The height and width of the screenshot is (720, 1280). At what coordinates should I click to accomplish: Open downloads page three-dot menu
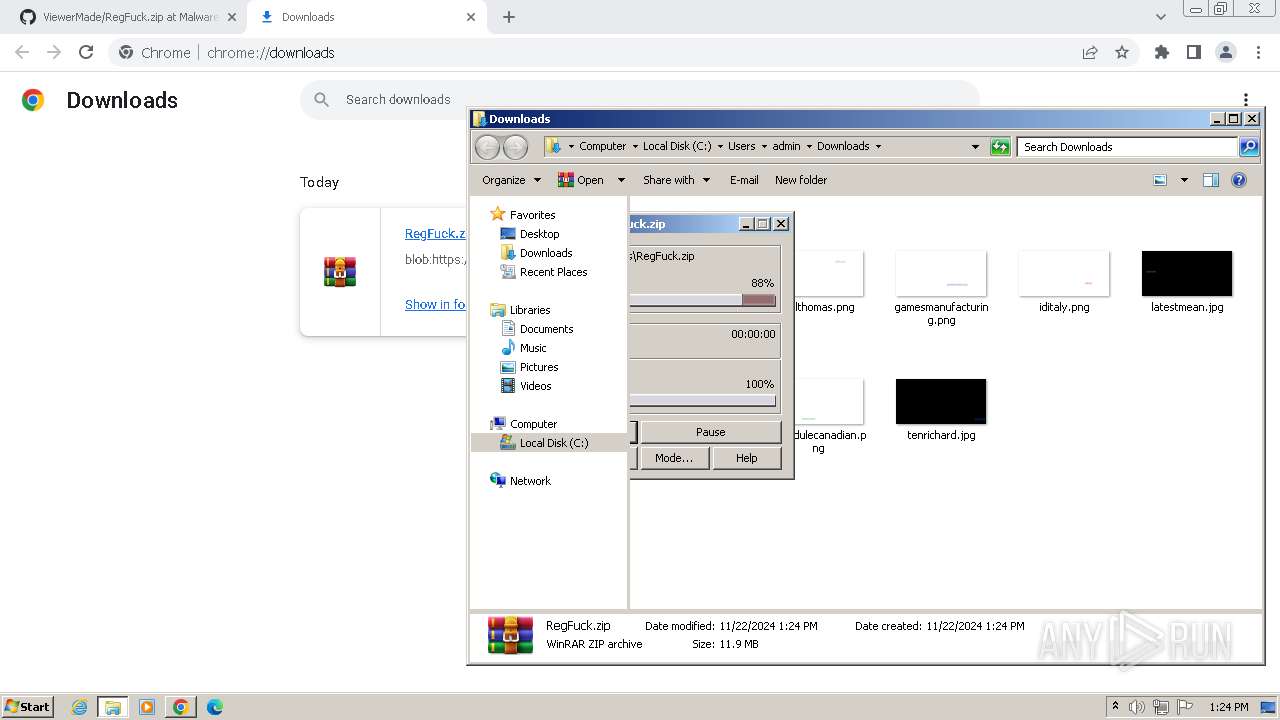[1246, 100]
